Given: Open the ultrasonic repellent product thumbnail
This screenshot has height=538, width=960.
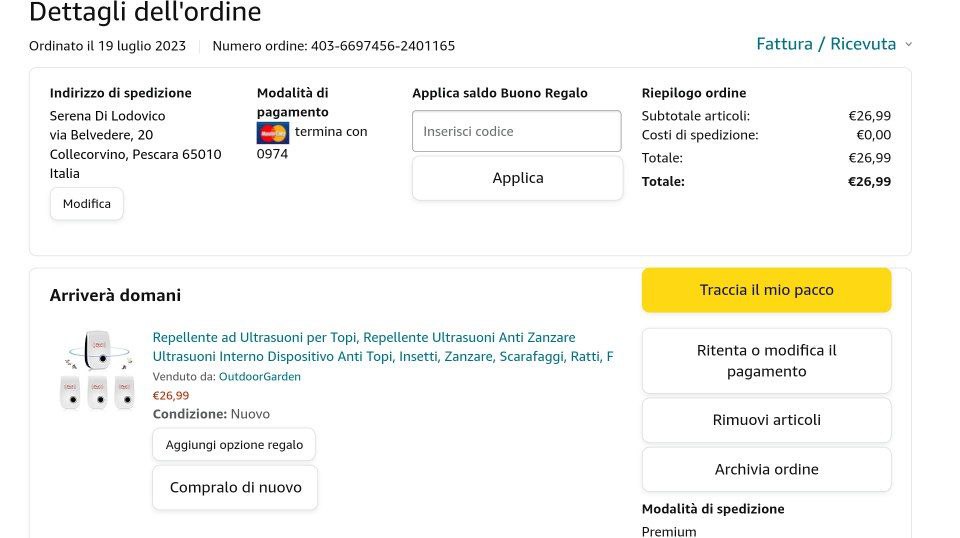Looking at the screenshot, I should pos(97,369).
